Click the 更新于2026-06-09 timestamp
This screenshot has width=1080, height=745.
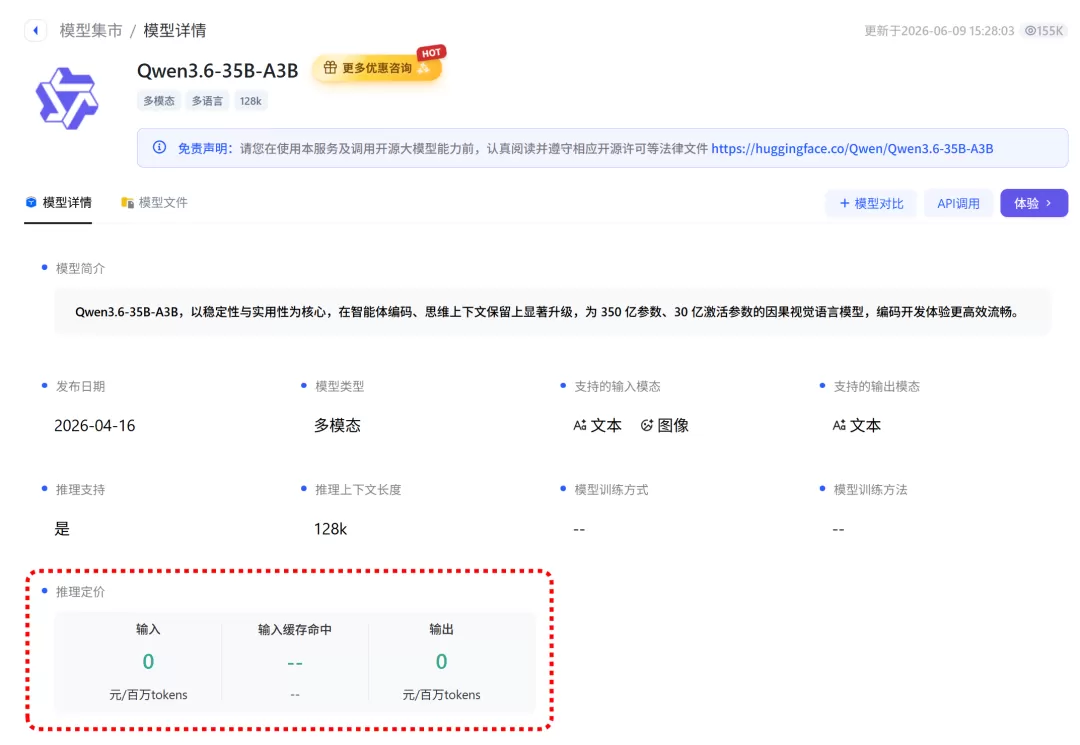pos(939,31)
